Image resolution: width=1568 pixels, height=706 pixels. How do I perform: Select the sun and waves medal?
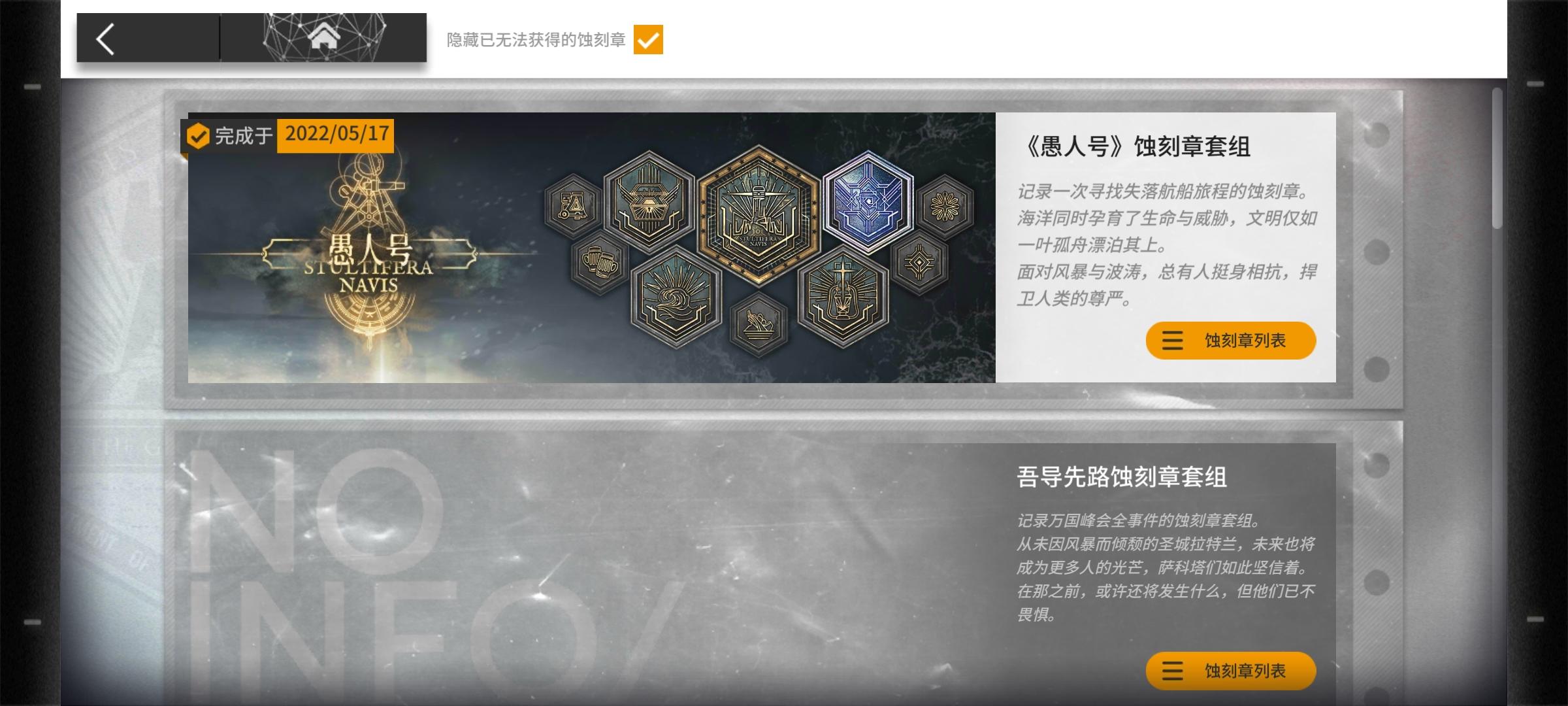click(x=676, y=297)
